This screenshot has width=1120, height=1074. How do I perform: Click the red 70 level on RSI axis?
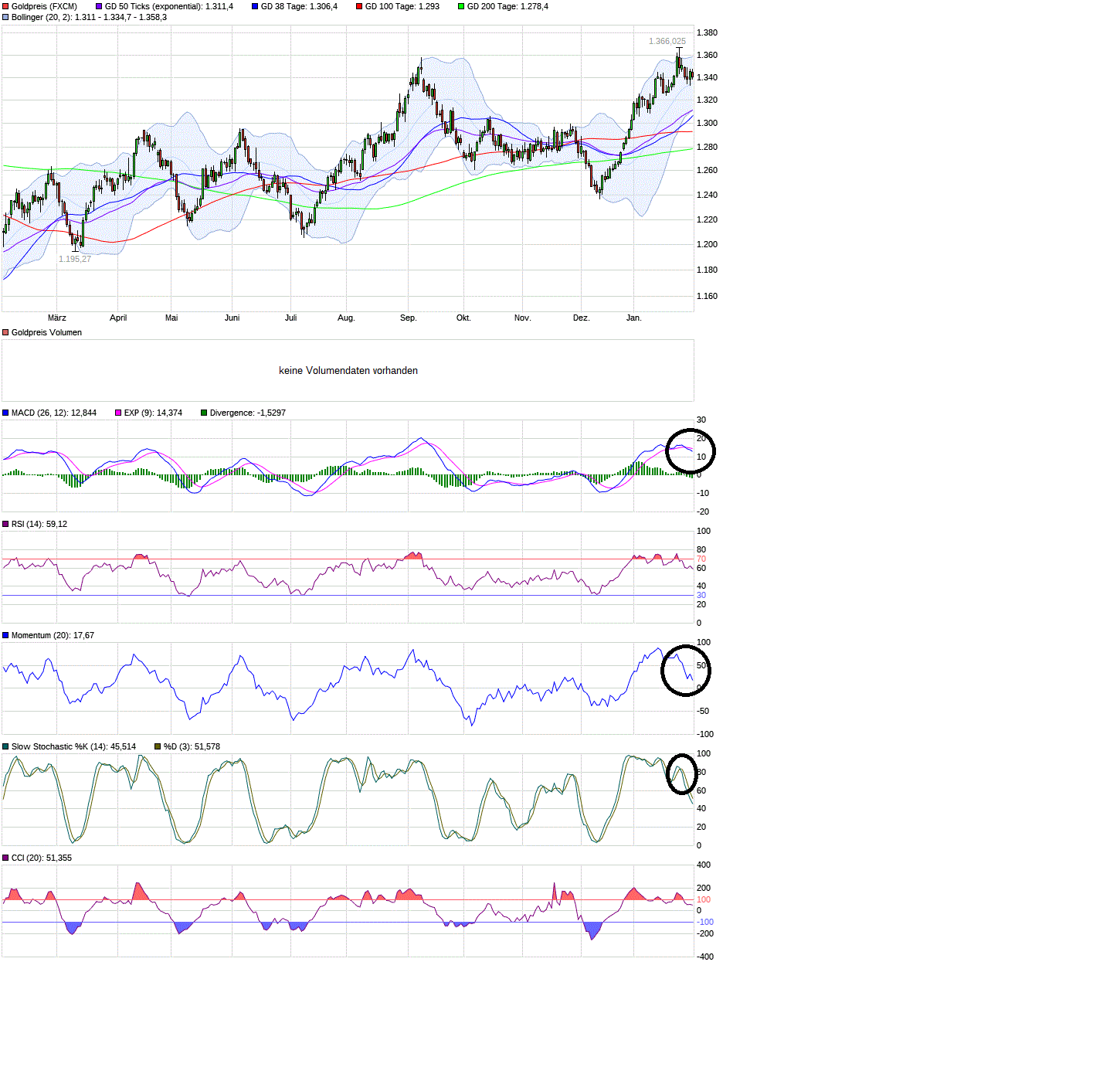[x=701, y=559]
